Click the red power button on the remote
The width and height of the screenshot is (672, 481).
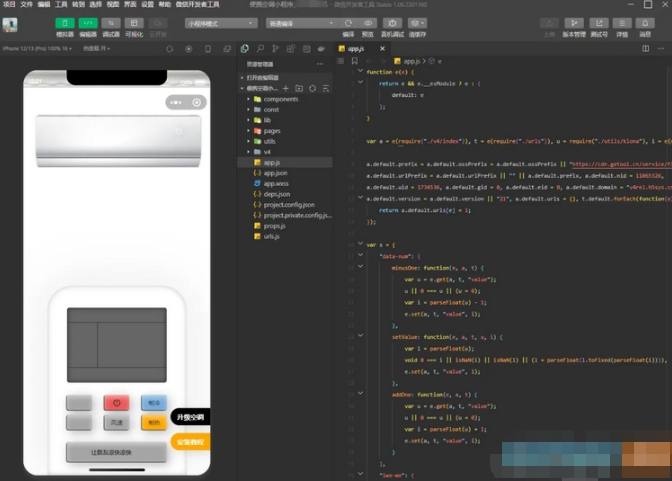[116, 403]
